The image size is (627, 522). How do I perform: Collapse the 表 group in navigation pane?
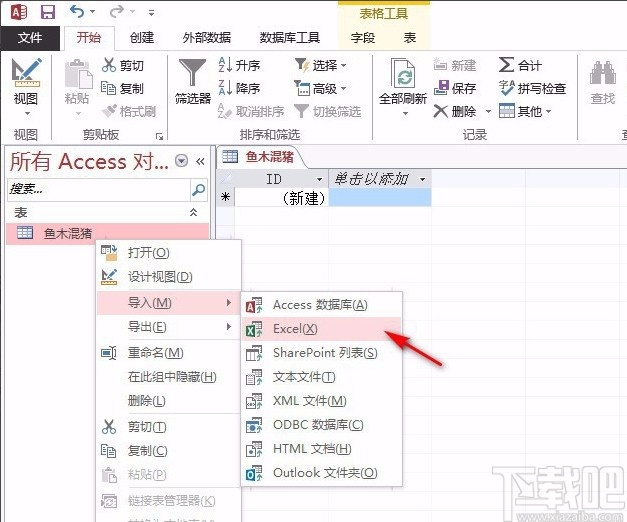click(x=194, y=212)
